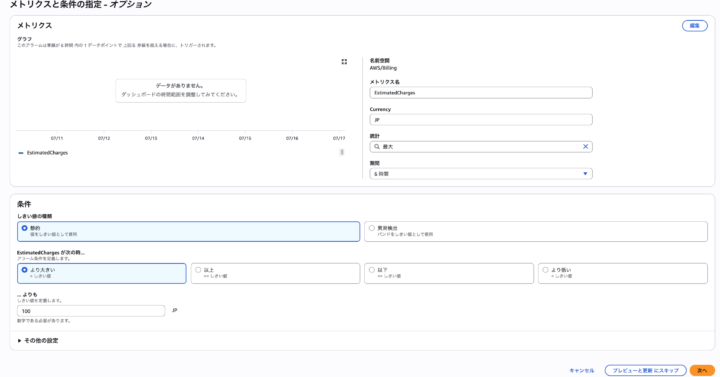Clear the statistic search field
This screenshot has width=720, height=377.
(585, 146)
